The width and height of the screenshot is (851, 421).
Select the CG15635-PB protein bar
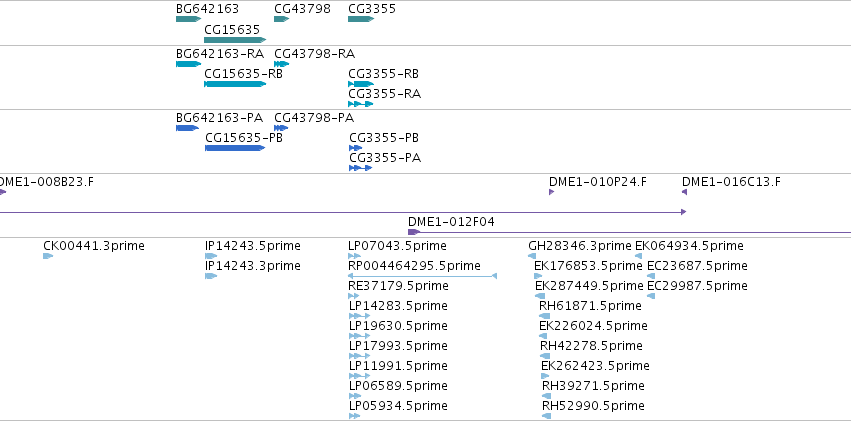235,148
